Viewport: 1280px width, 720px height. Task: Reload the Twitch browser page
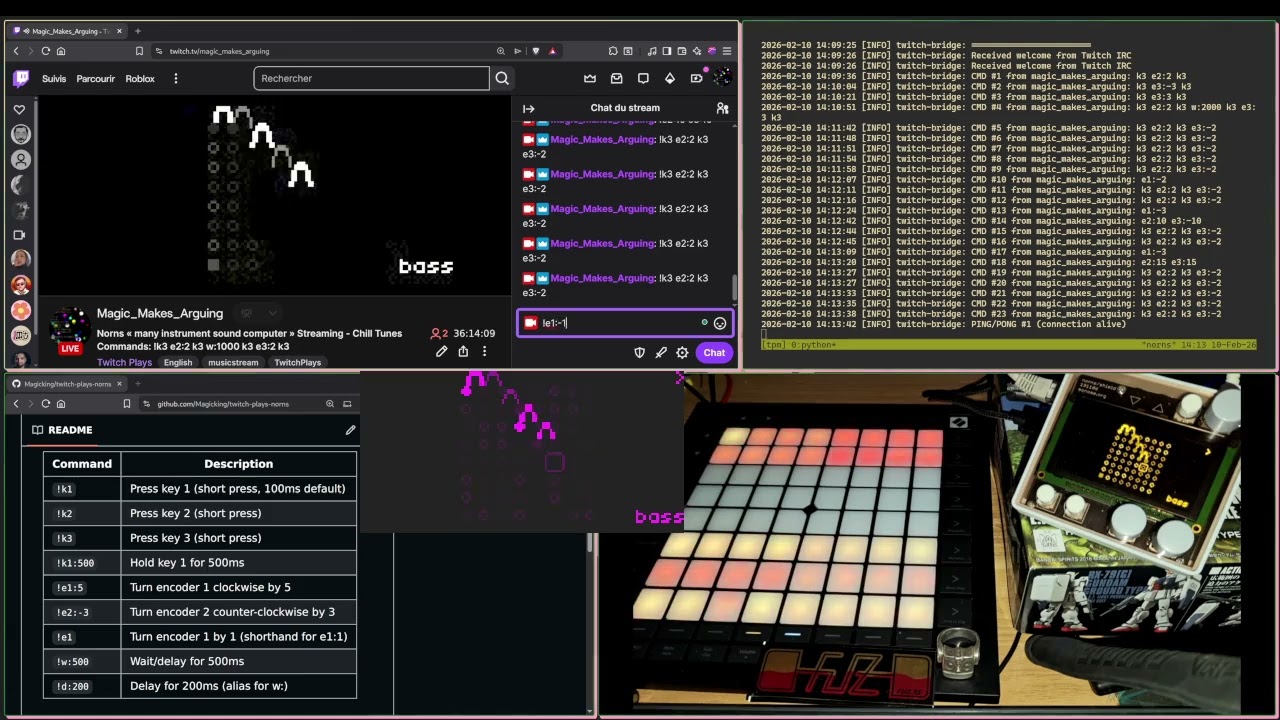[x=45, y=51]
